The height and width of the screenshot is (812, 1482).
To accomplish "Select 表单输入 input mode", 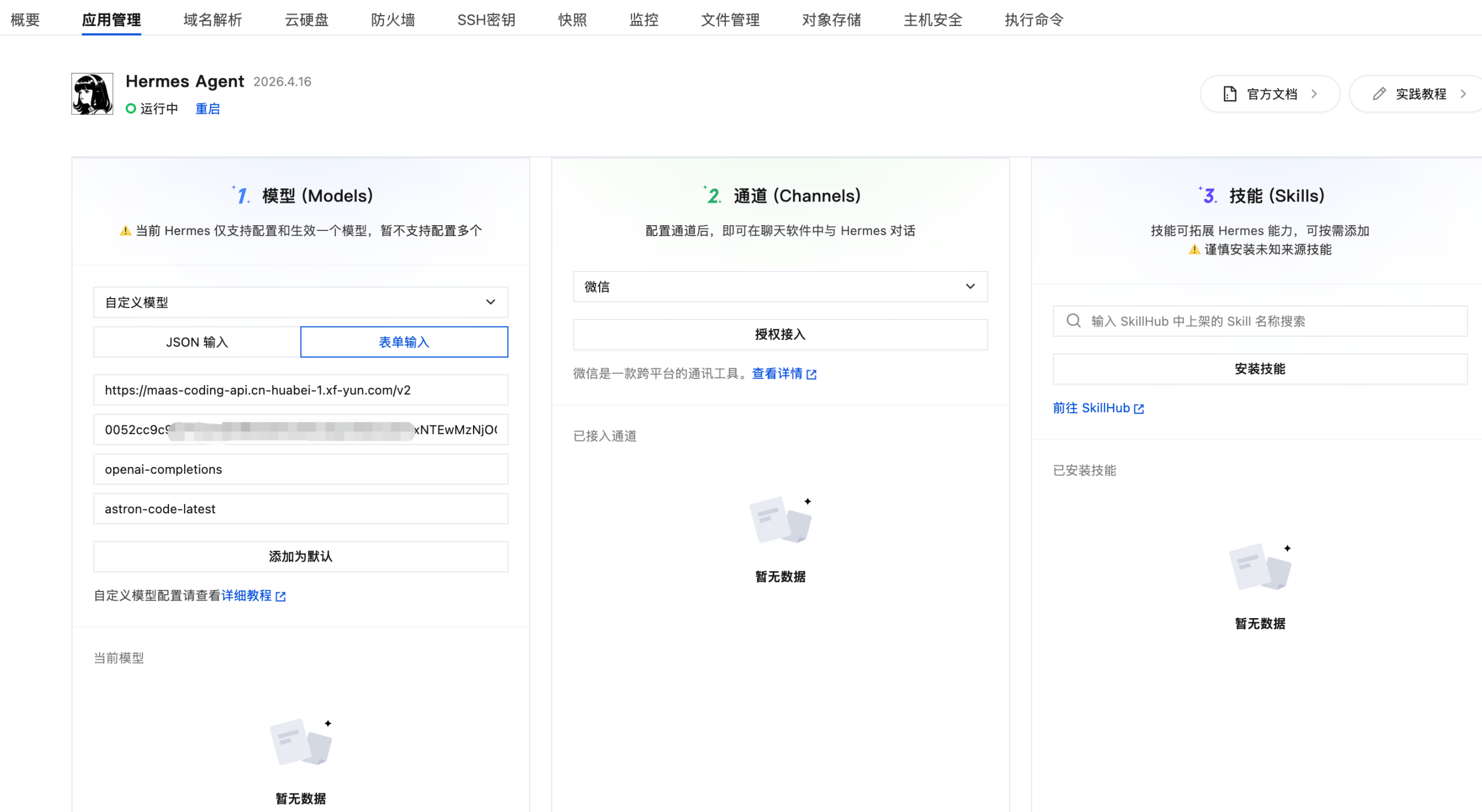I will pyautogui.click(x=403, y=342).
